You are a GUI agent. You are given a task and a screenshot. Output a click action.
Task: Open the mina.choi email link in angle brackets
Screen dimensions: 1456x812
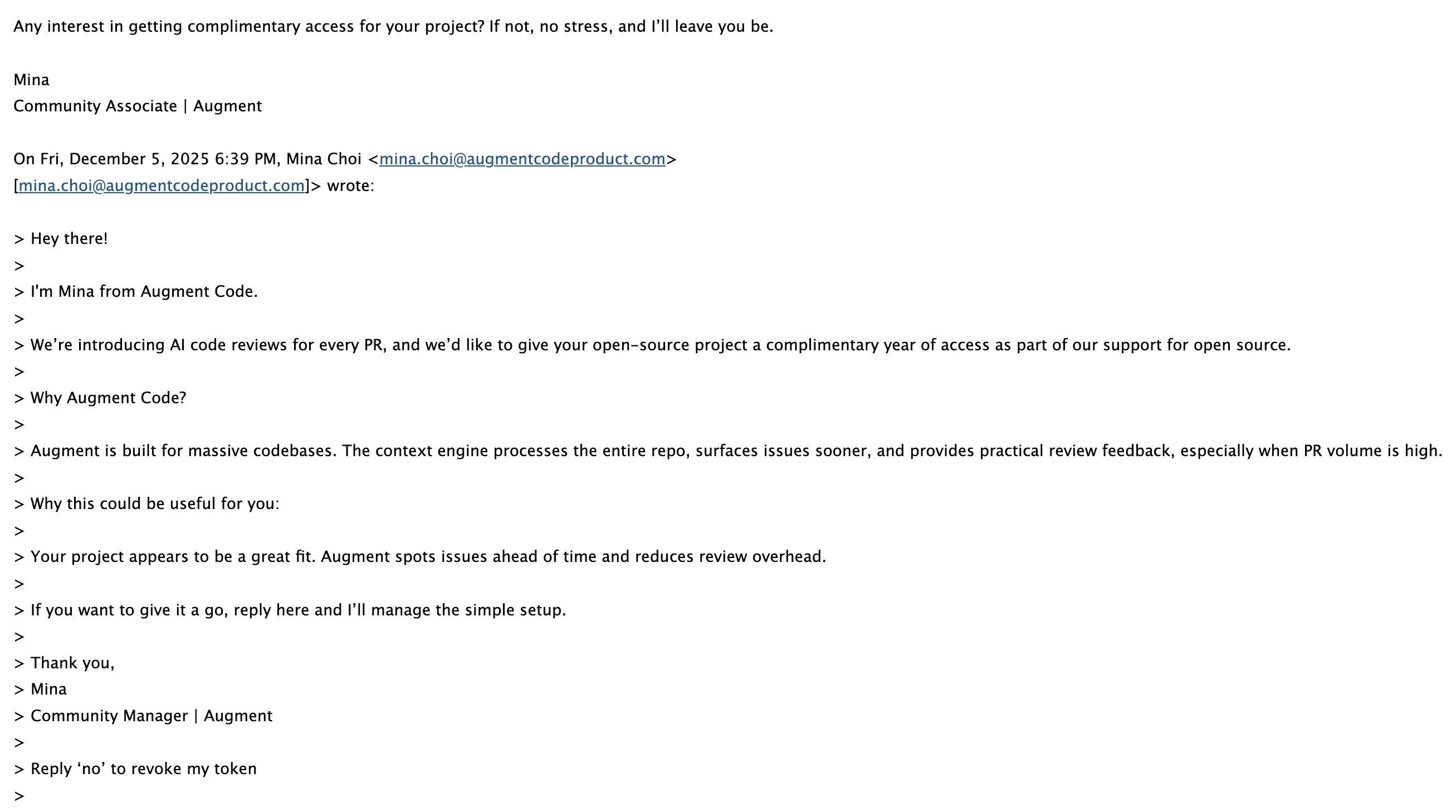click(522, 159)
